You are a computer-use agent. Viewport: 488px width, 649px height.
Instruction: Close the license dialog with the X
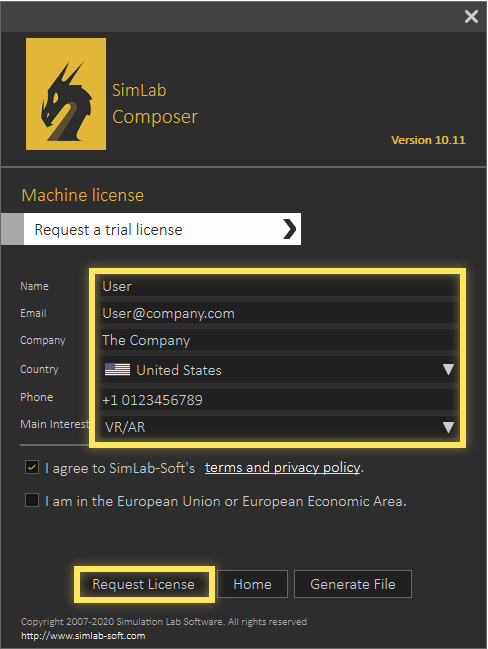(x=471, y=17)
